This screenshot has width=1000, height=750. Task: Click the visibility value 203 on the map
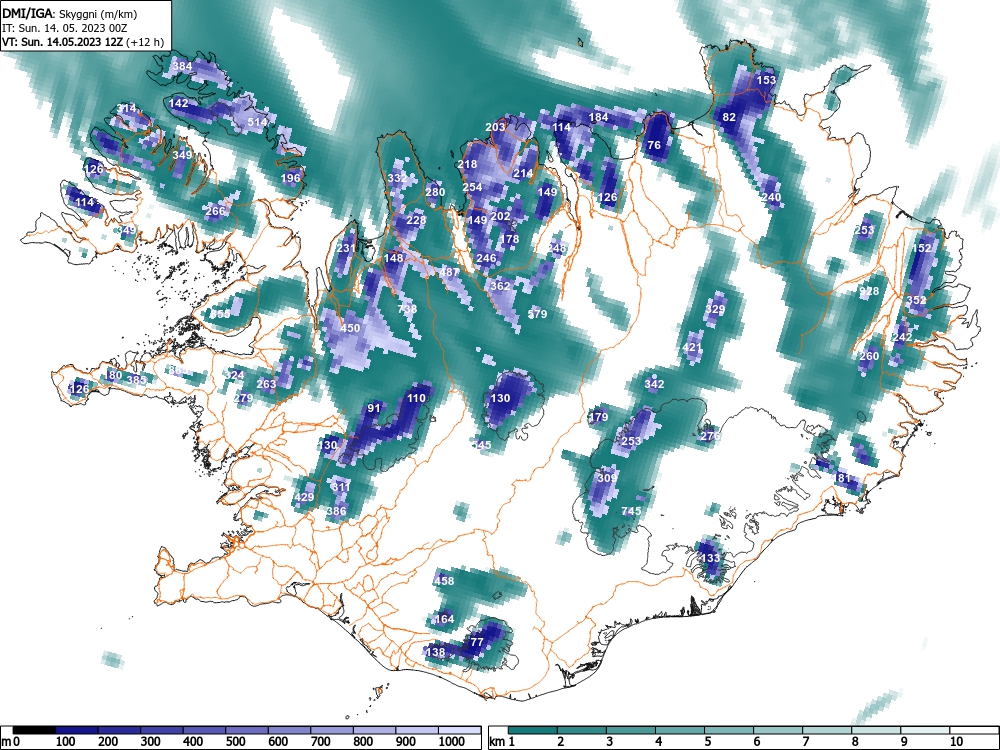pyautogui.click(x=495, y=127)
